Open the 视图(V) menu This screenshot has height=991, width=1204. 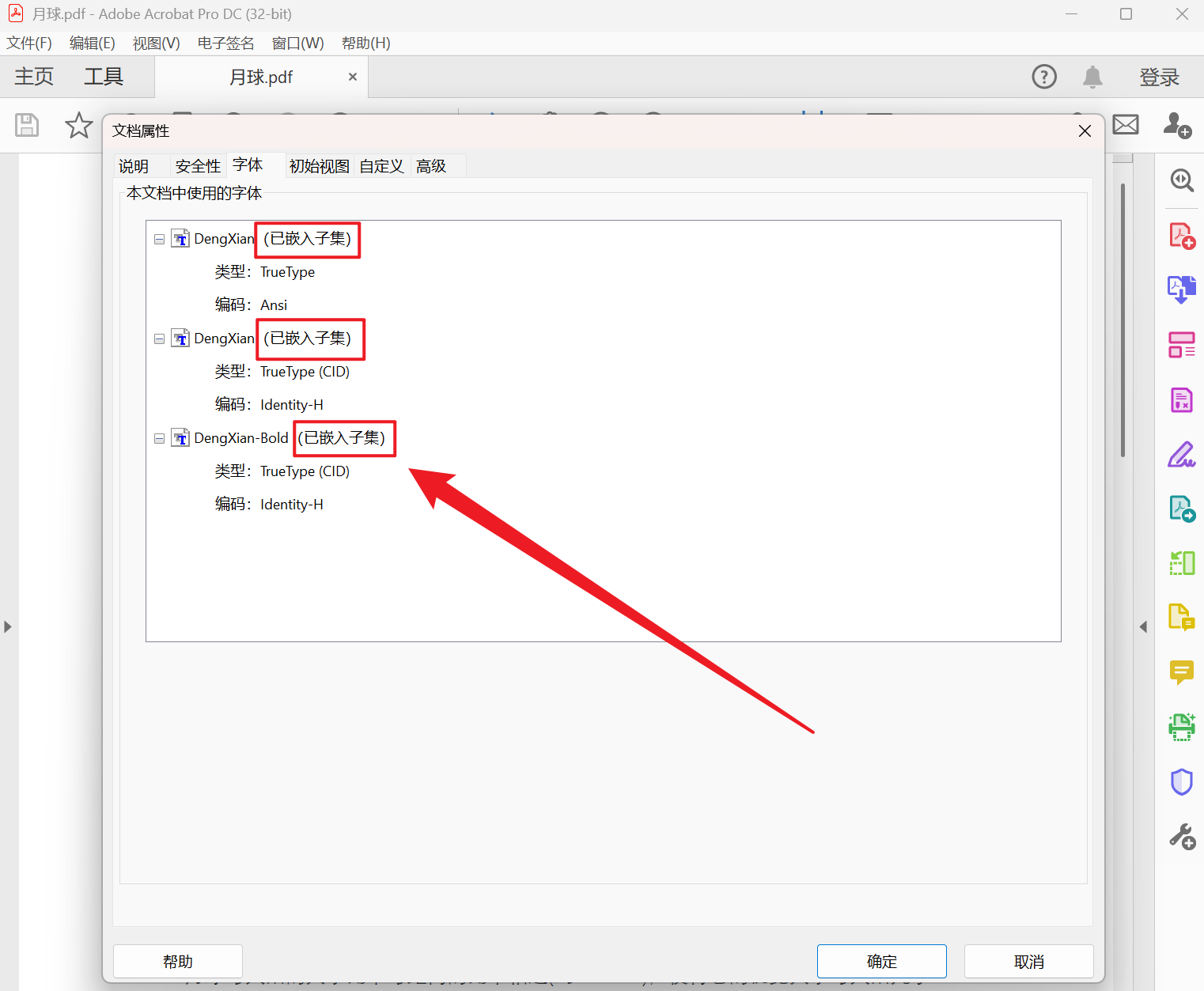coord(157,43)
